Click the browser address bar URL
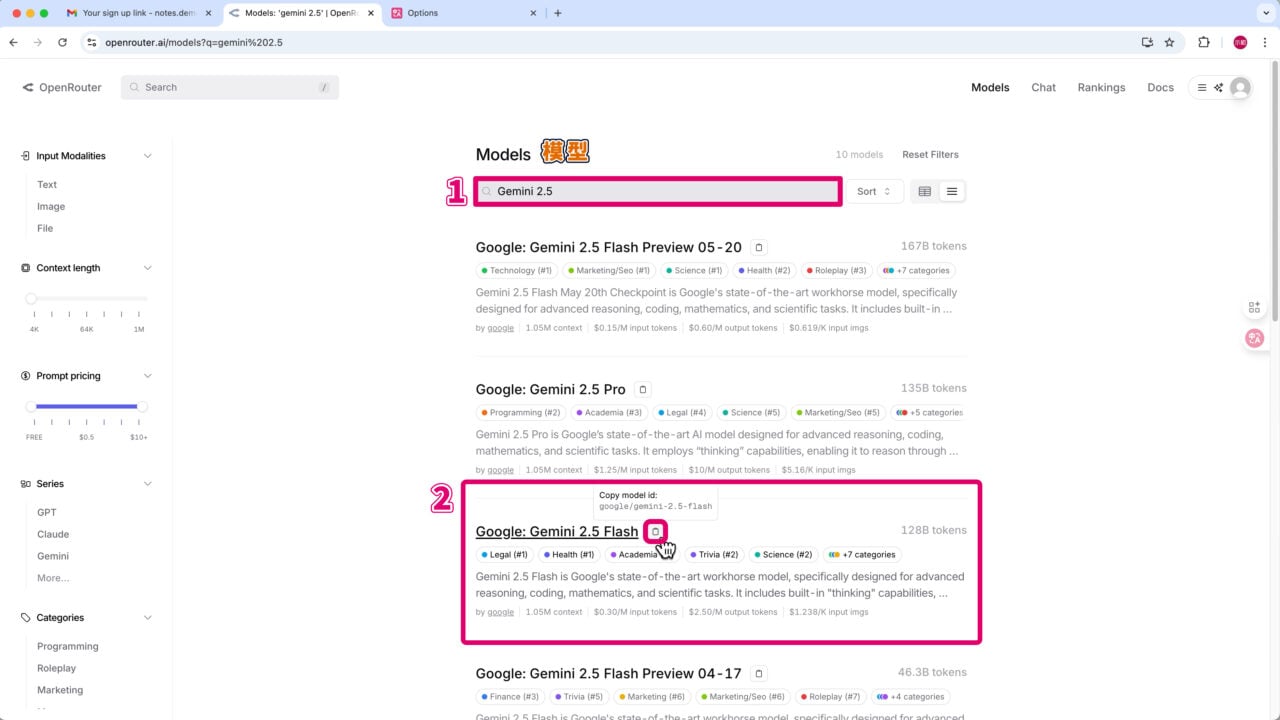Image resolution: width=1280 pixels, height=720 pixels. (194, 42)
